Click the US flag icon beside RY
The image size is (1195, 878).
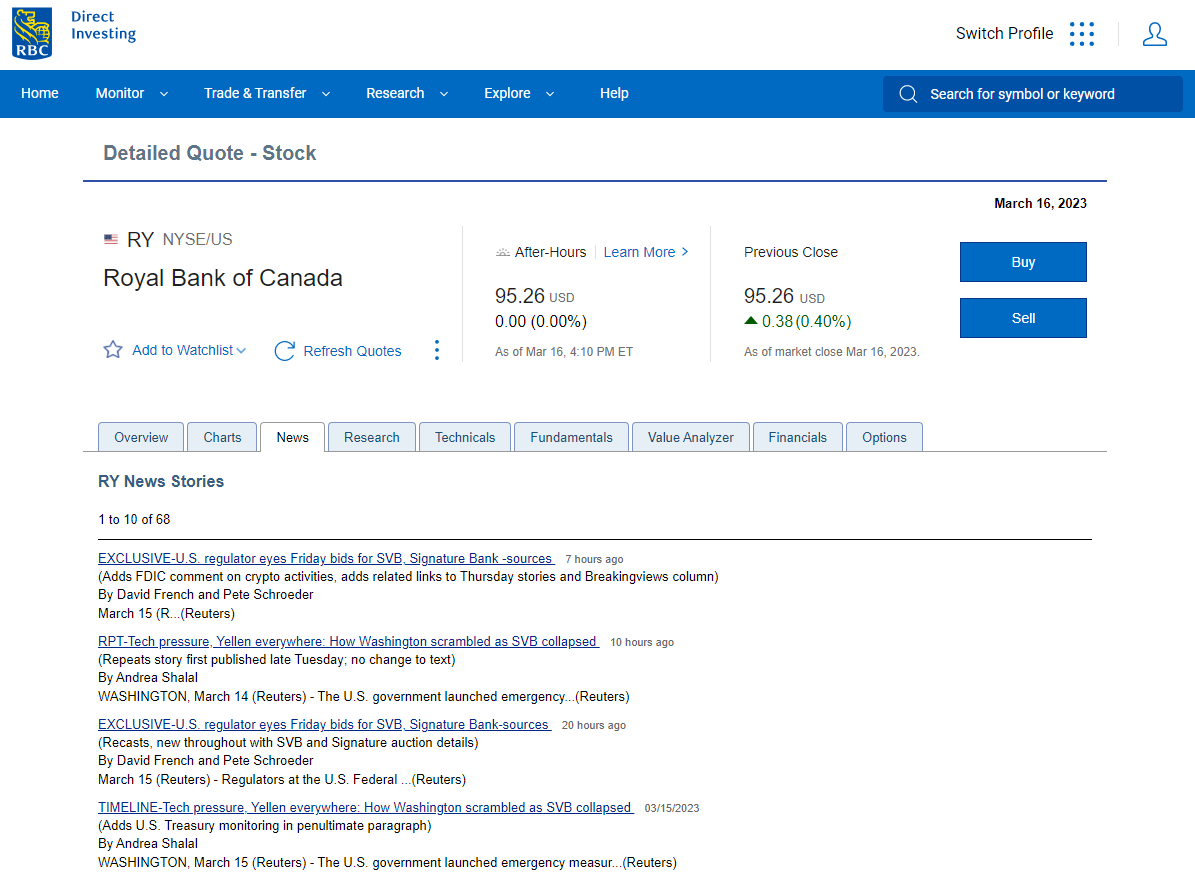click(x=111, y=239)
